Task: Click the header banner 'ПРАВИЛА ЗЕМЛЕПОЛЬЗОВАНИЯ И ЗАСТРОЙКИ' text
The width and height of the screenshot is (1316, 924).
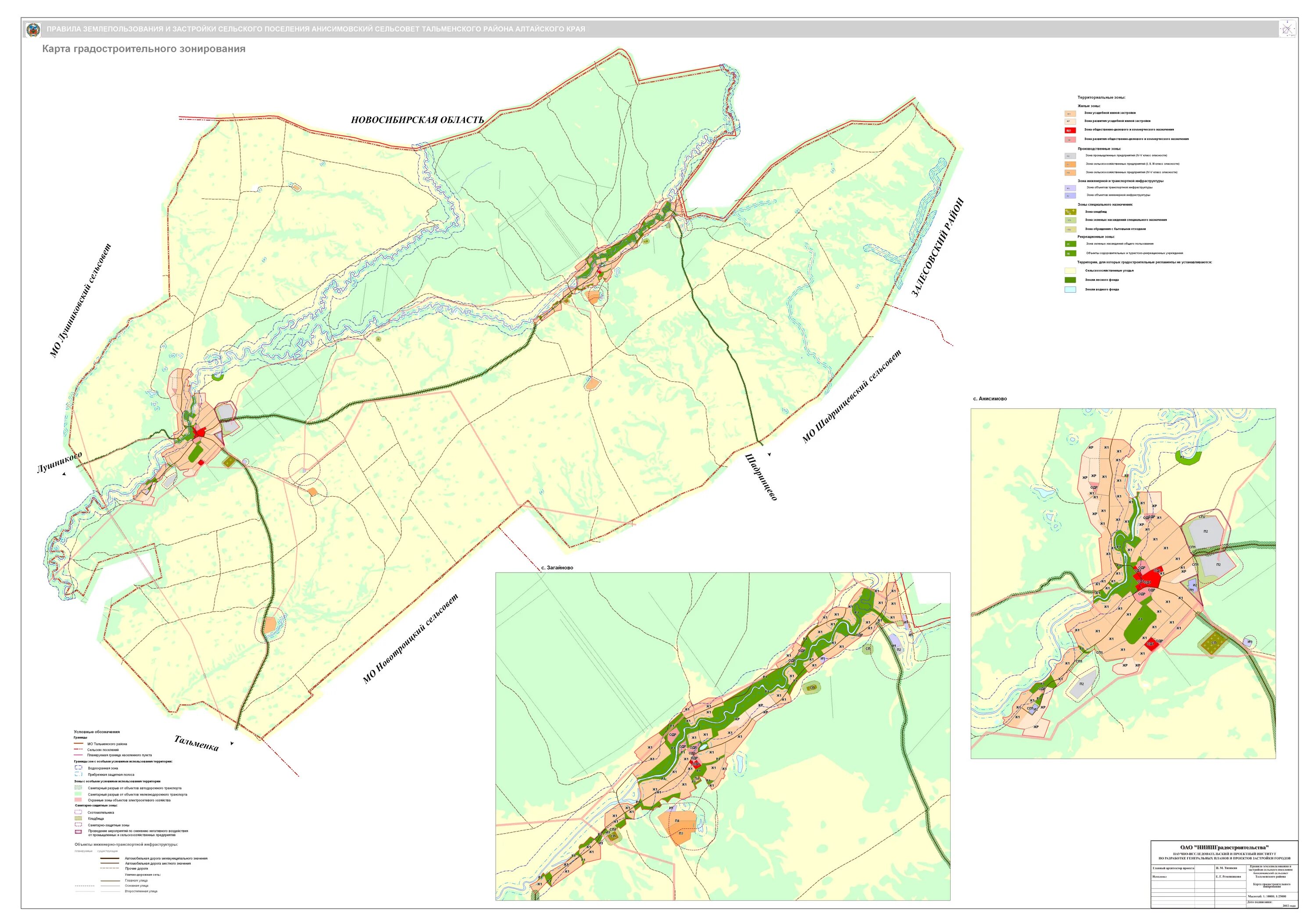Action: (316, 29)
